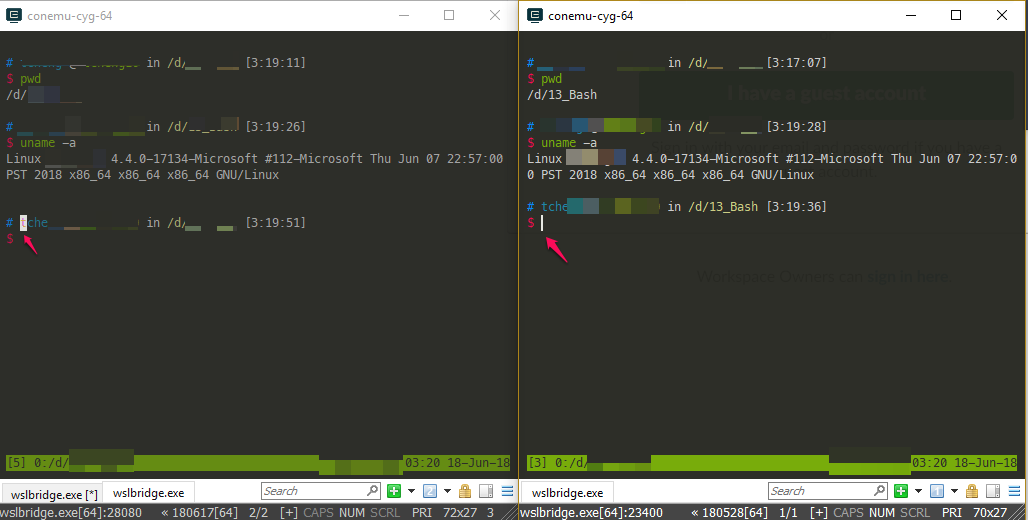
Task: Click the pwd command in left terminal
Action: pyautogui.click(x=30, y=79)
